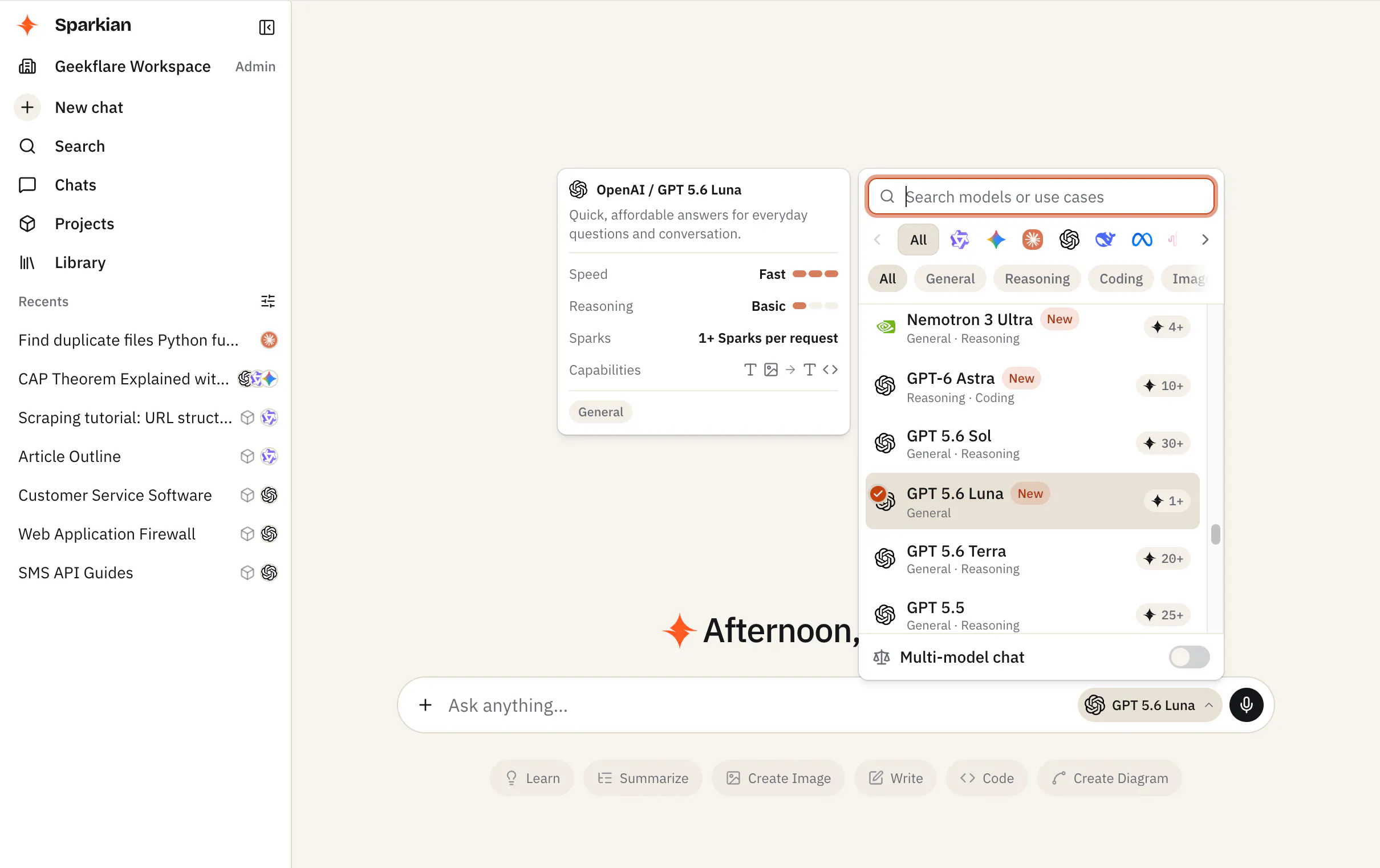The image size is (1380, 868).
Task: Click the 'OpenAI / GPT 5.6 Luna' card title
Action: [x=669, y=190]
